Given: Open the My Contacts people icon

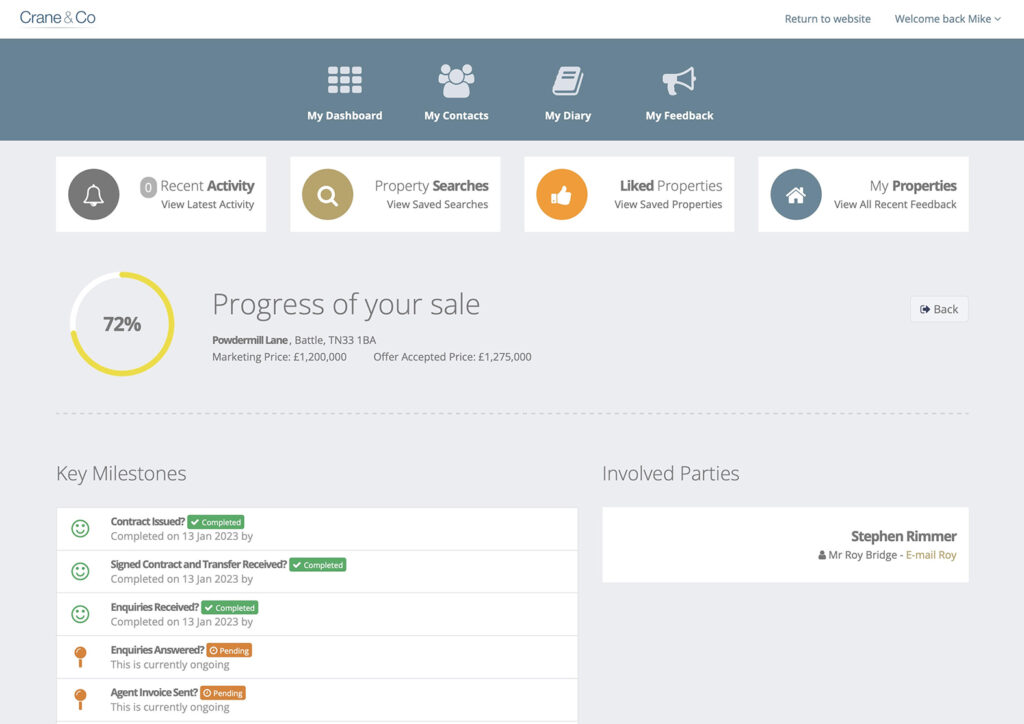Looking at the screenshot, I should (x=456, y=80).
